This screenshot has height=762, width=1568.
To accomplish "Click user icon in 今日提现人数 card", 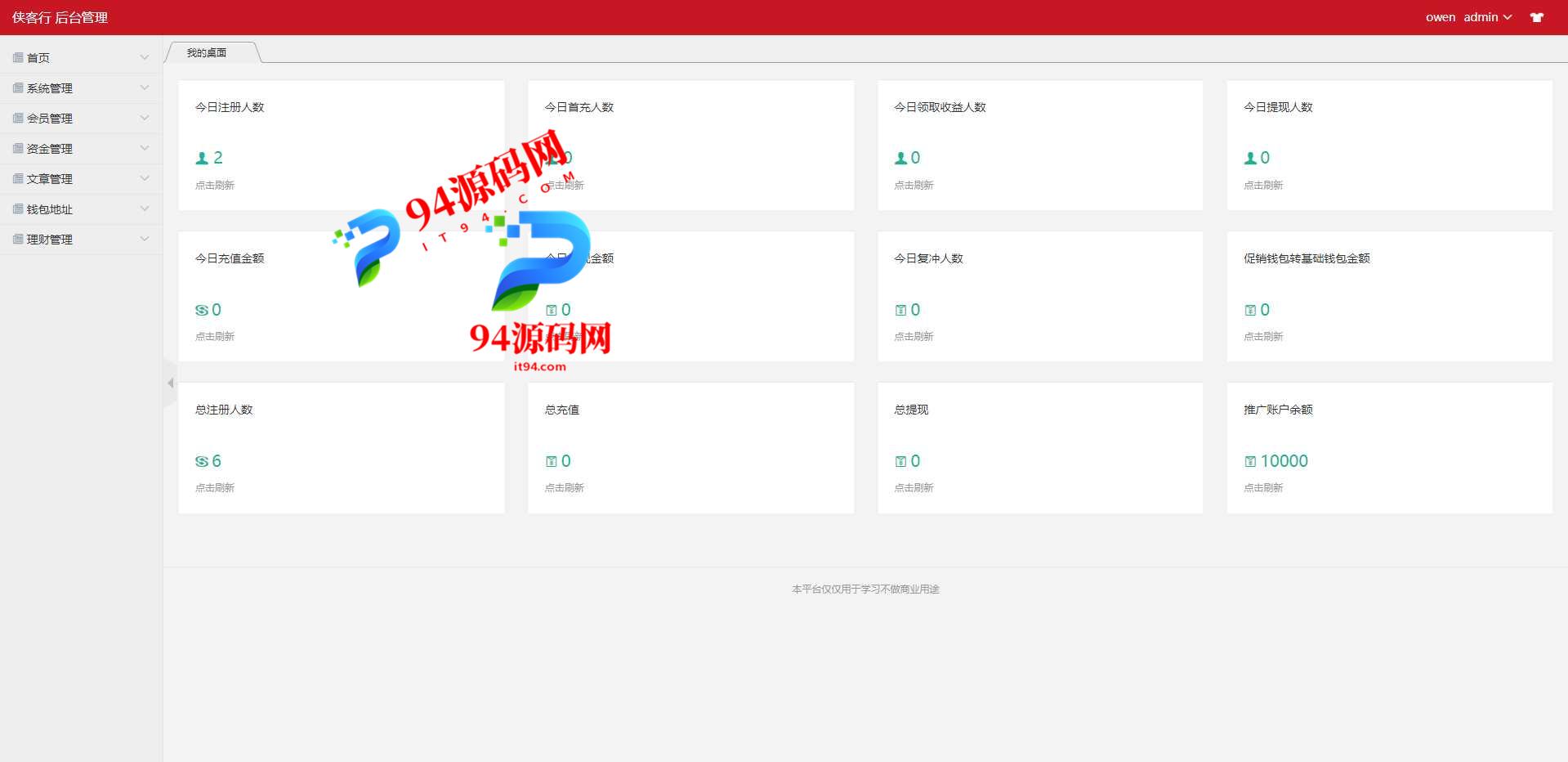I will (x=1250, y=158).
